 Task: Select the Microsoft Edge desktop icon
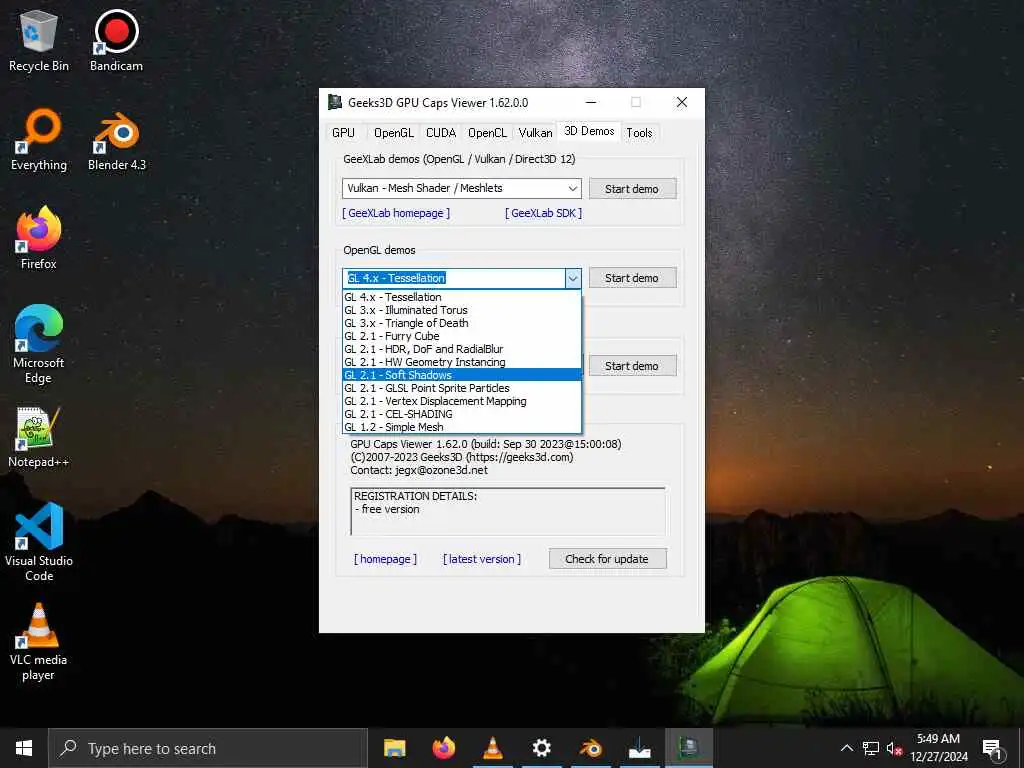pos(39,345)
